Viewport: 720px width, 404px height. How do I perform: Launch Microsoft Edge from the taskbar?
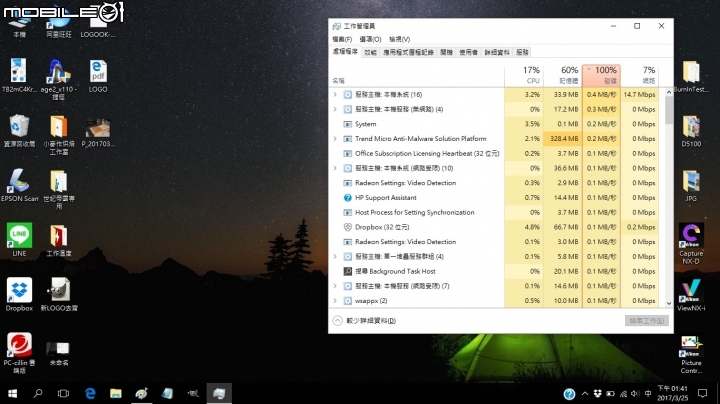pyautogui.click(x=90, y=393)
